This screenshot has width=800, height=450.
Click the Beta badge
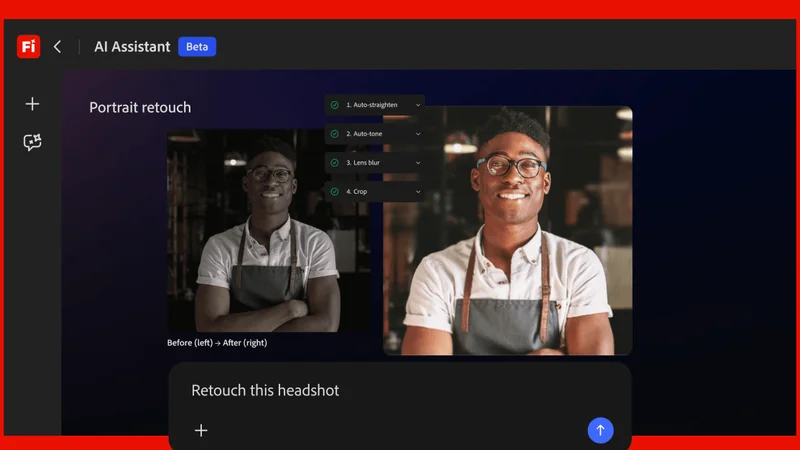pos(197,46)
